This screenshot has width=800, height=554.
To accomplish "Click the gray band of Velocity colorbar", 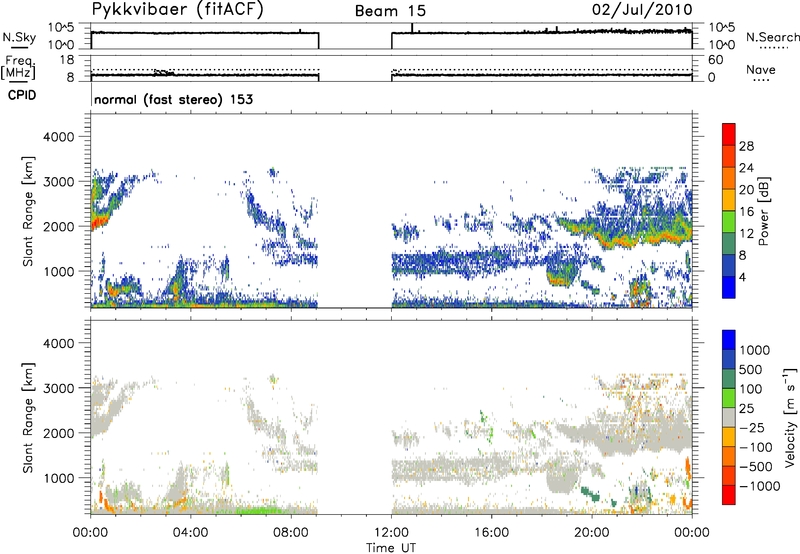I will [729, 417].
